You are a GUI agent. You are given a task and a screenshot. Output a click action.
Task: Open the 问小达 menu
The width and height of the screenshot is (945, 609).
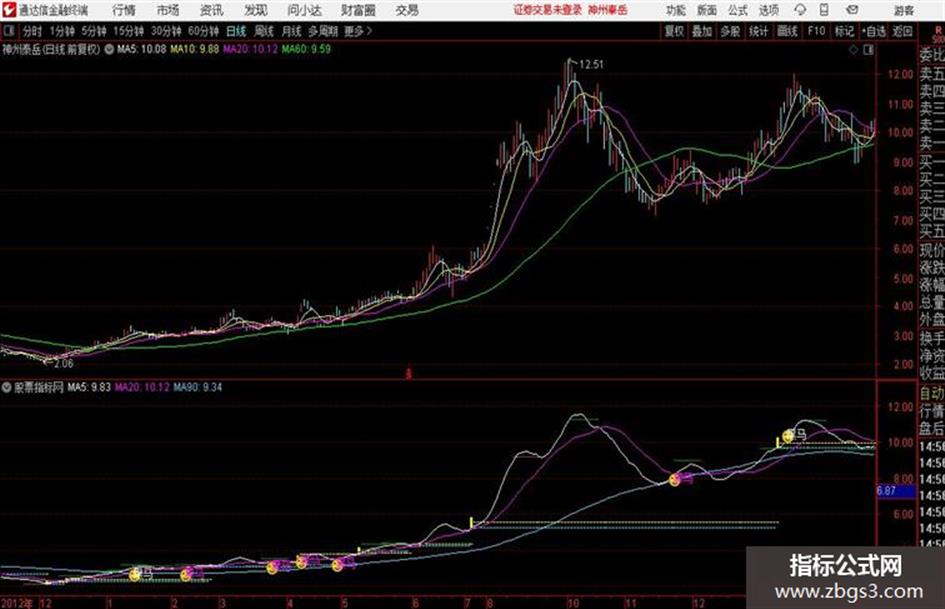point(304,10)
